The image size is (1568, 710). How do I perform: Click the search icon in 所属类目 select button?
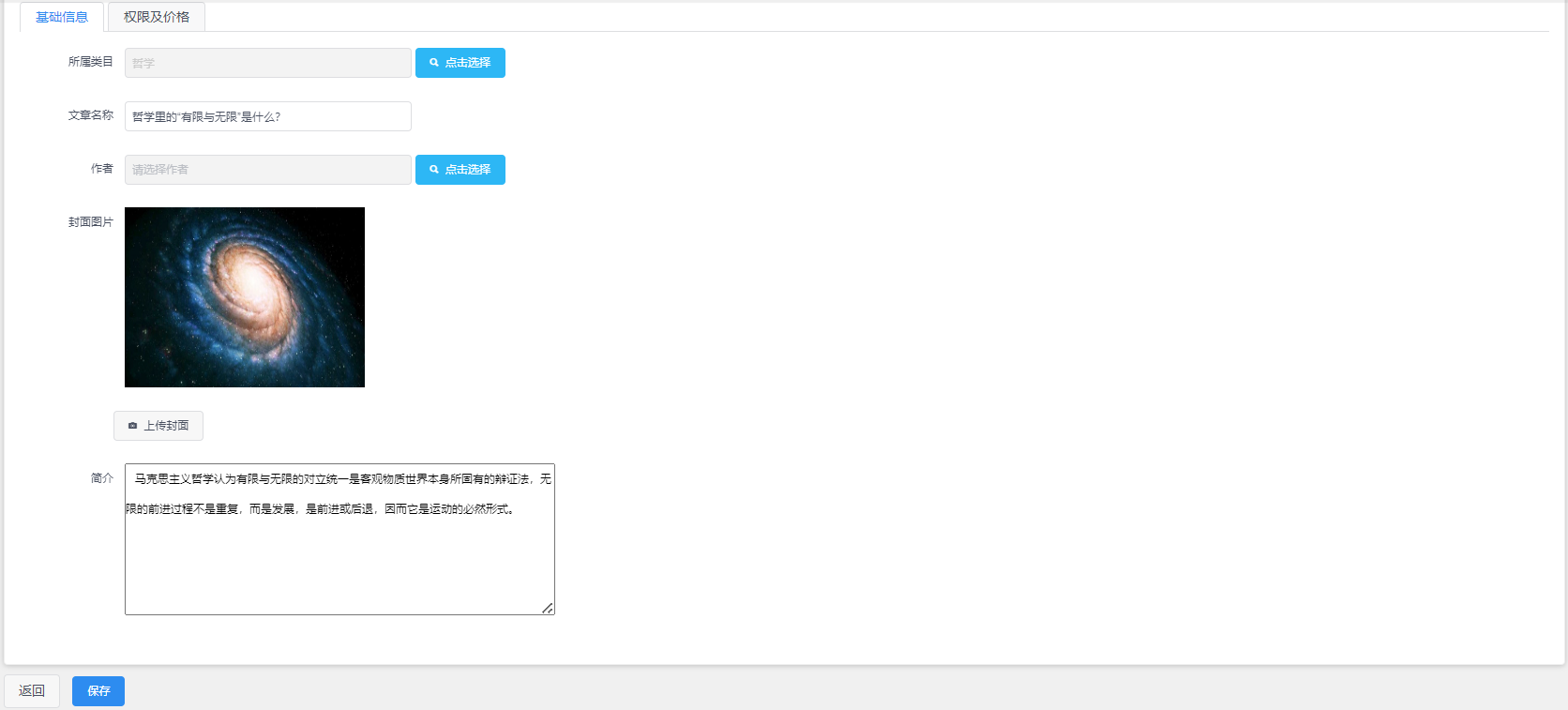click(x=434, y=63)
